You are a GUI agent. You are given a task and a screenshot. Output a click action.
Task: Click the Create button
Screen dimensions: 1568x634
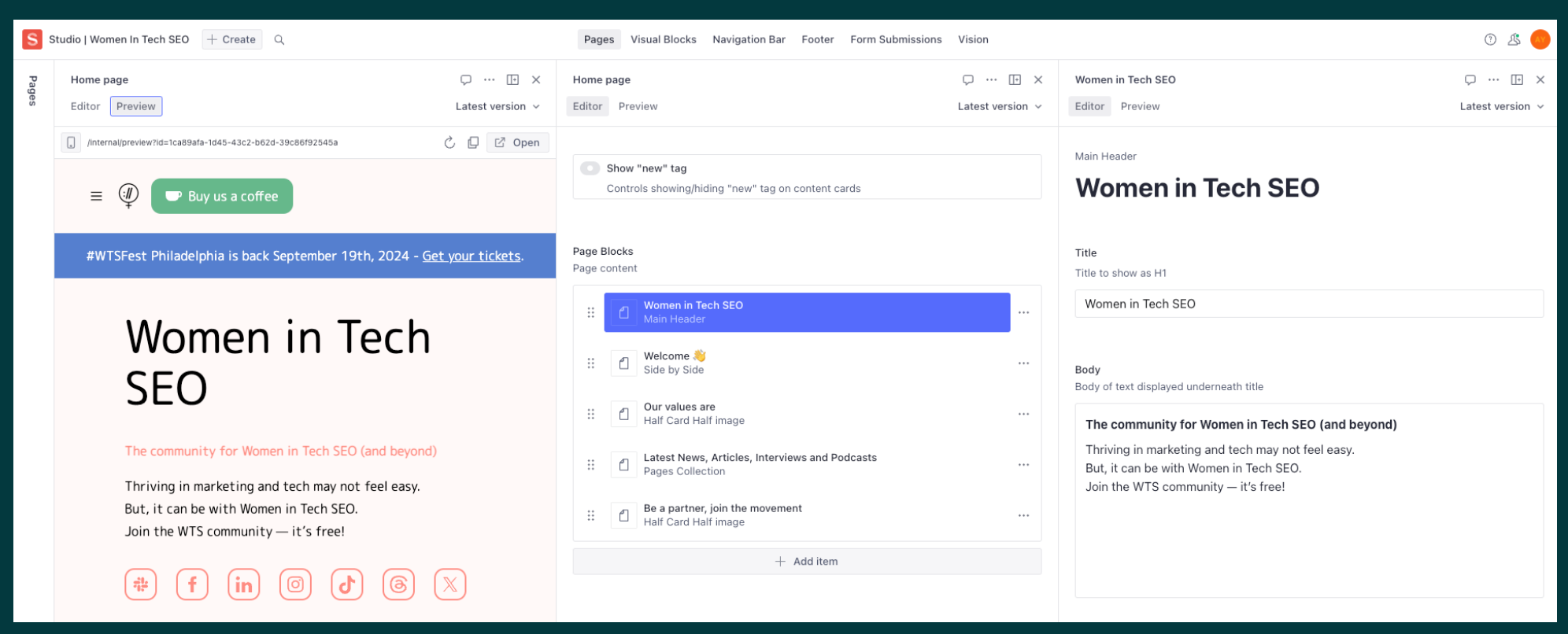[232, 39]
